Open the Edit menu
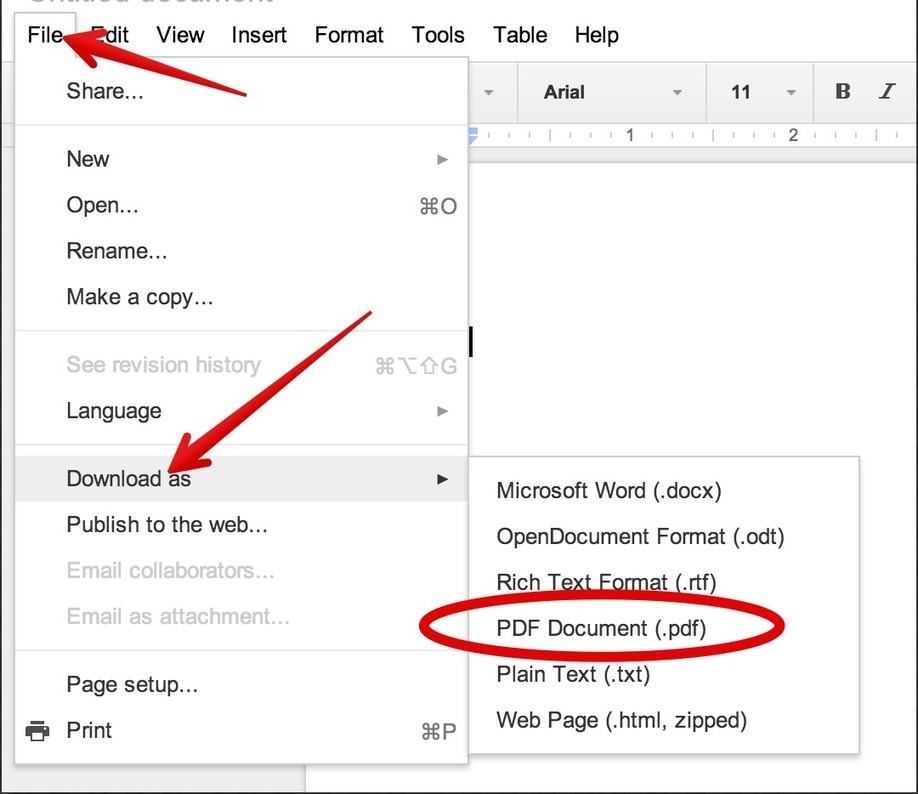Screen dimensions: 918x794 (x=110, y=35)
